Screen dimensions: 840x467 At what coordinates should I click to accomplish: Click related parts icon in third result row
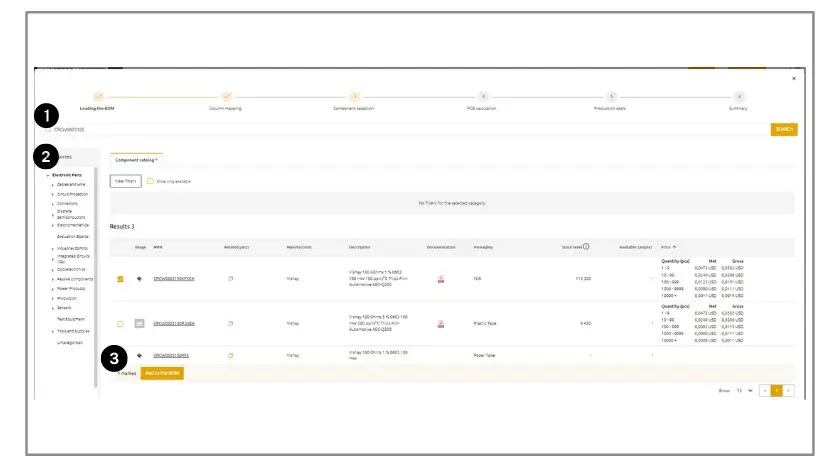(x=231, y=355)
